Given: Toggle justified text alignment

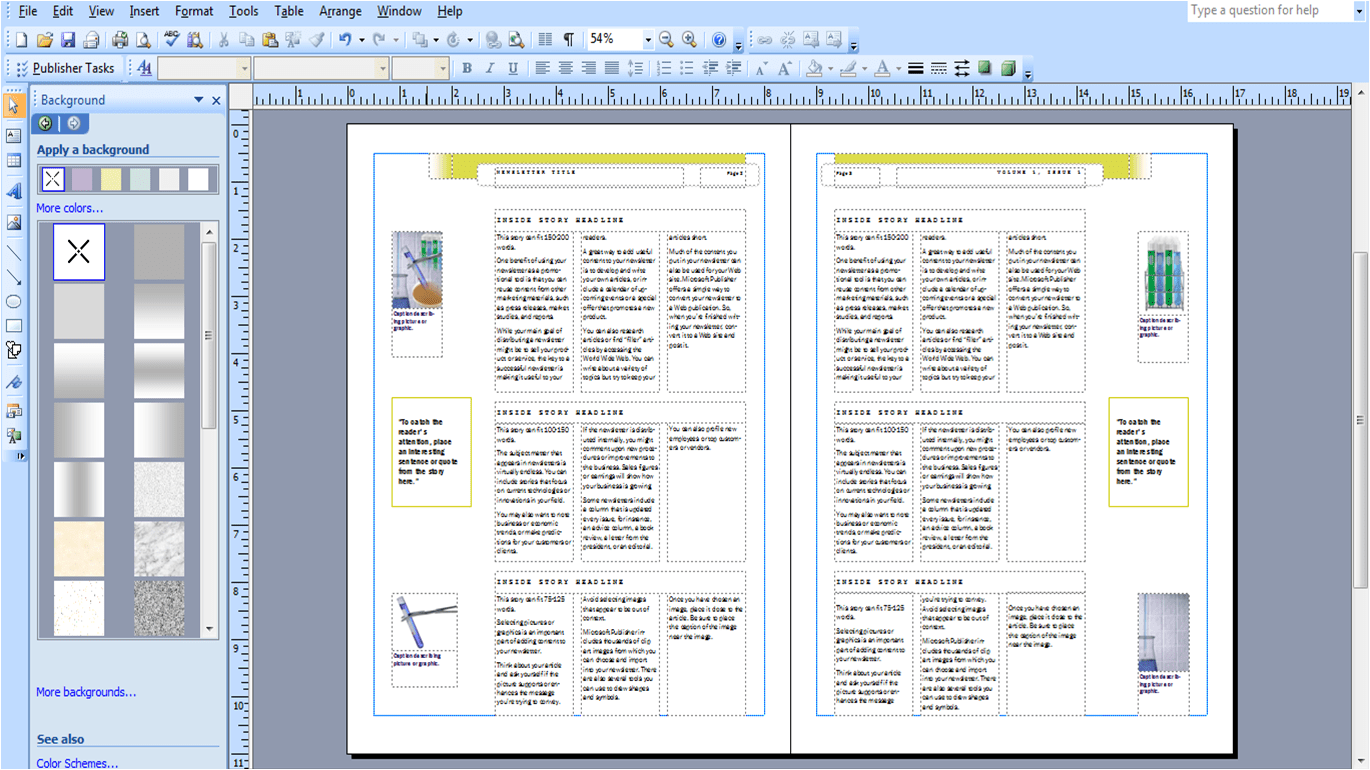Looking at the screenshot, I should click(611, 68).
